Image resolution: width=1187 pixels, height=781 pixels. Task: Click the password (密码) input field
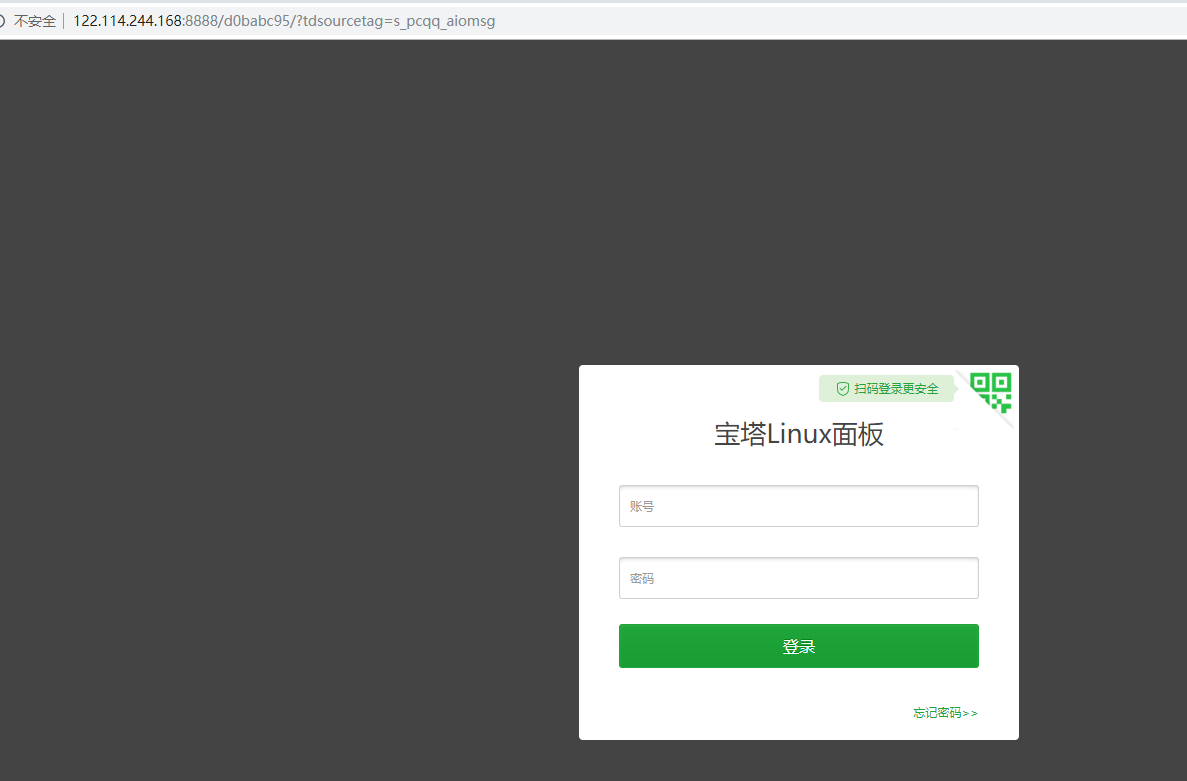pyautogui.click(x=799, y=578)
